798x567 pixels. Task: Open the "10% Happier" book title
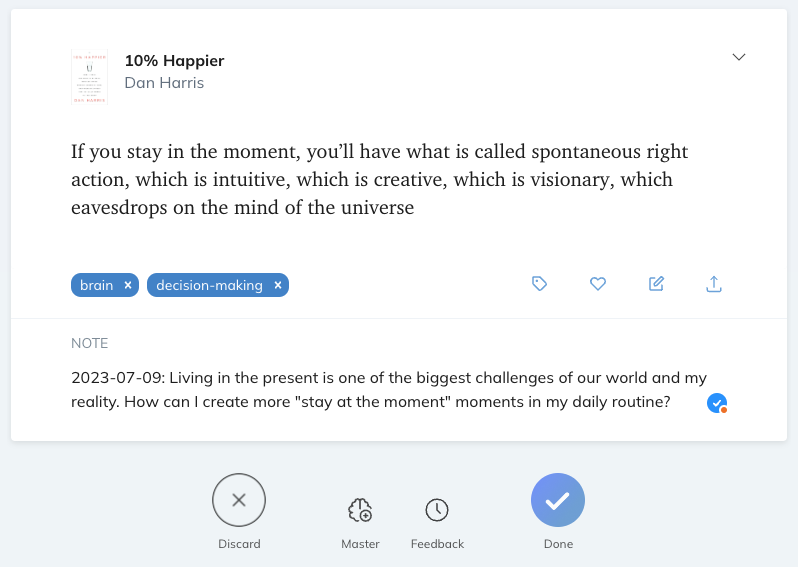click(174, 61)
